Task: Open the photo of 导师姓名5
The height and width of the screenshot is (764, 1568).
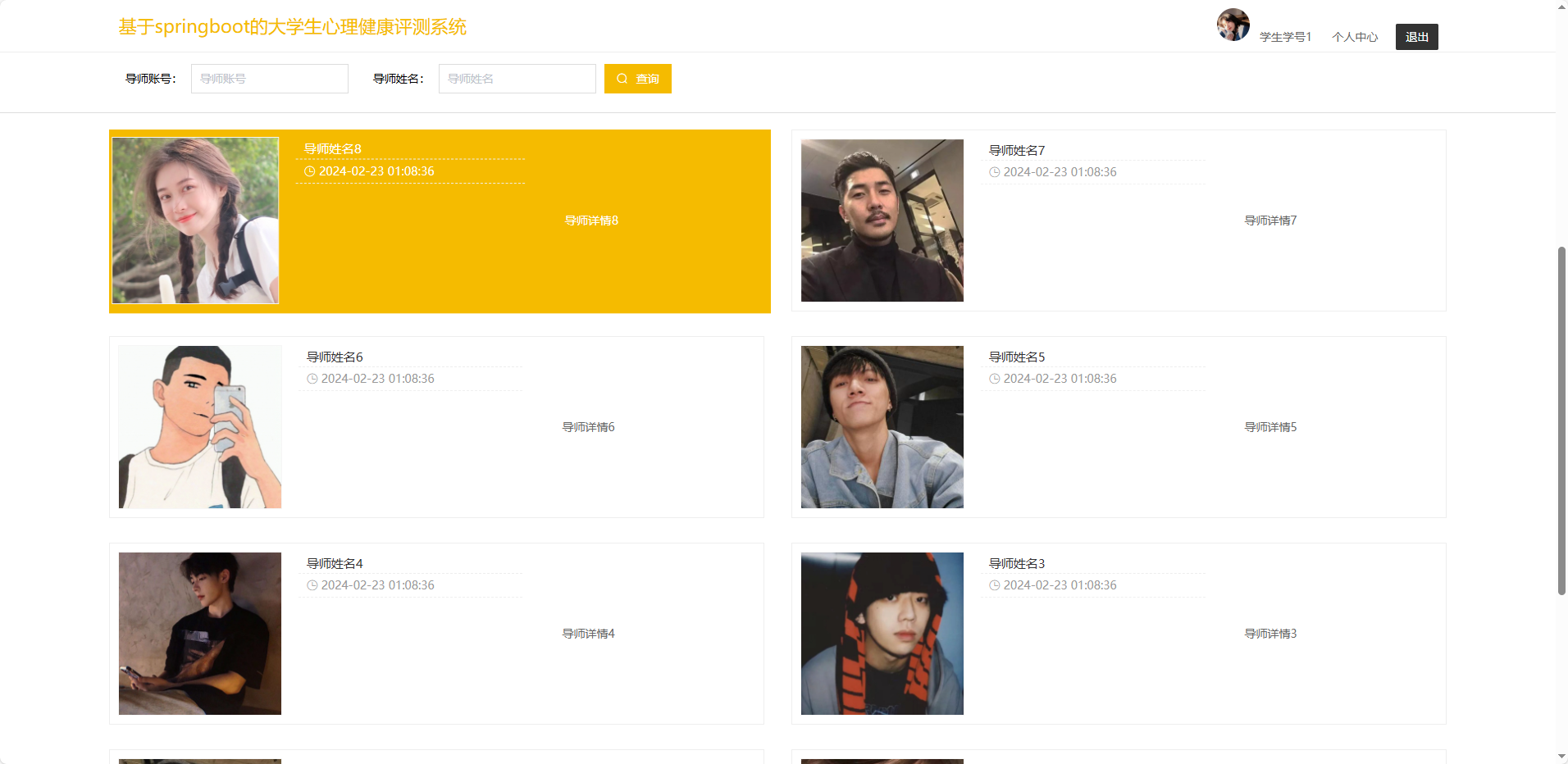Action: [882, 427]
